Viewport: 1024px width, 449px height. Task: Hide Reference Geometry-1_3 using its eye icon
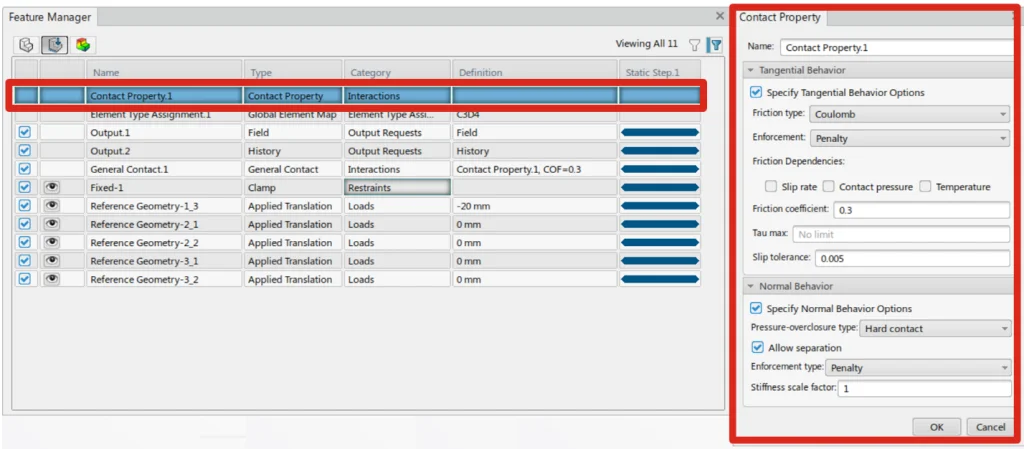[x=52, y=205]
